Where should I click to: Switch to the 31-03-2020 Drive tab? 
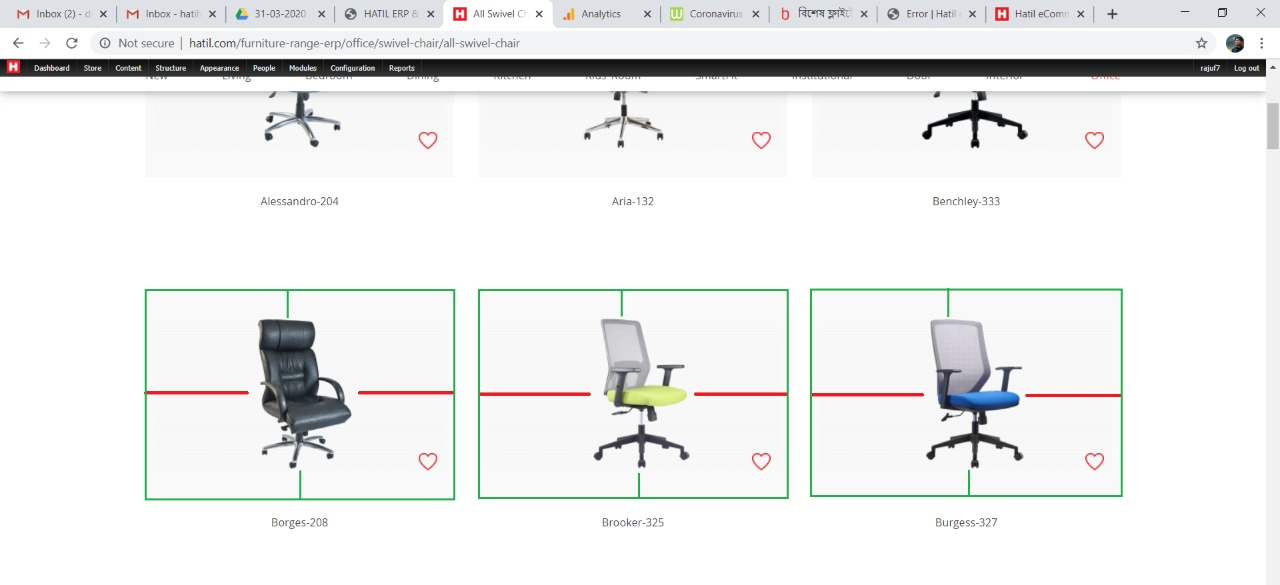(278, 14)
